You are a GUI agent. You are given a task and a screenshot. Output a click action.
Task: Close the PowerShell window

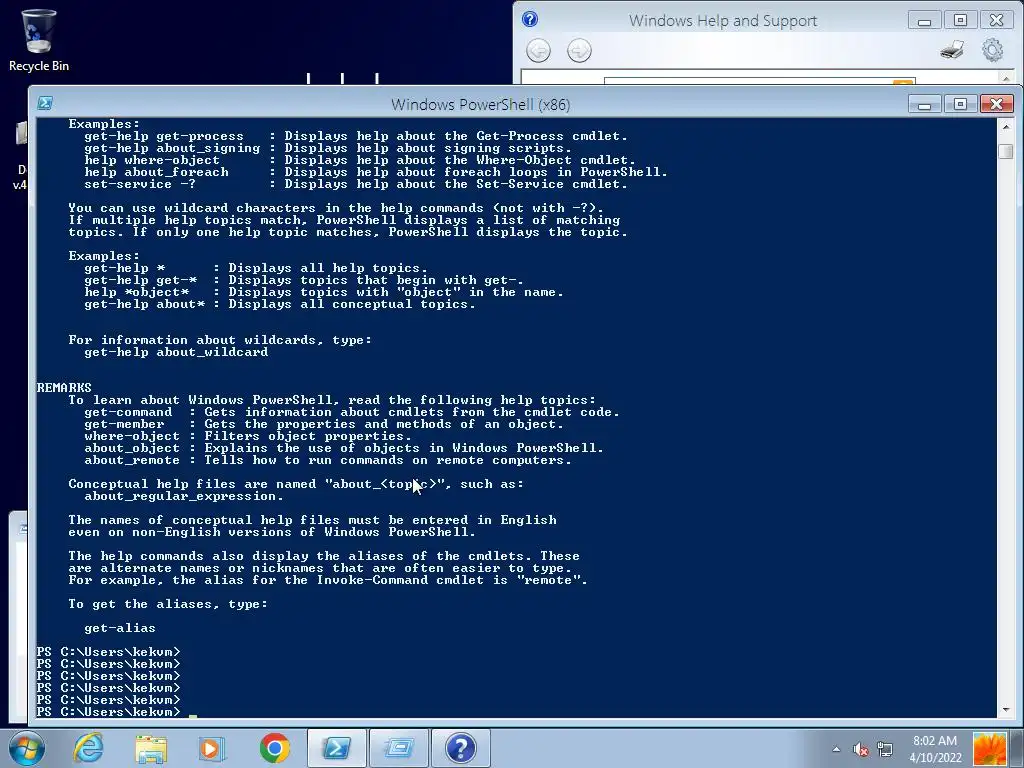[997, 104]
